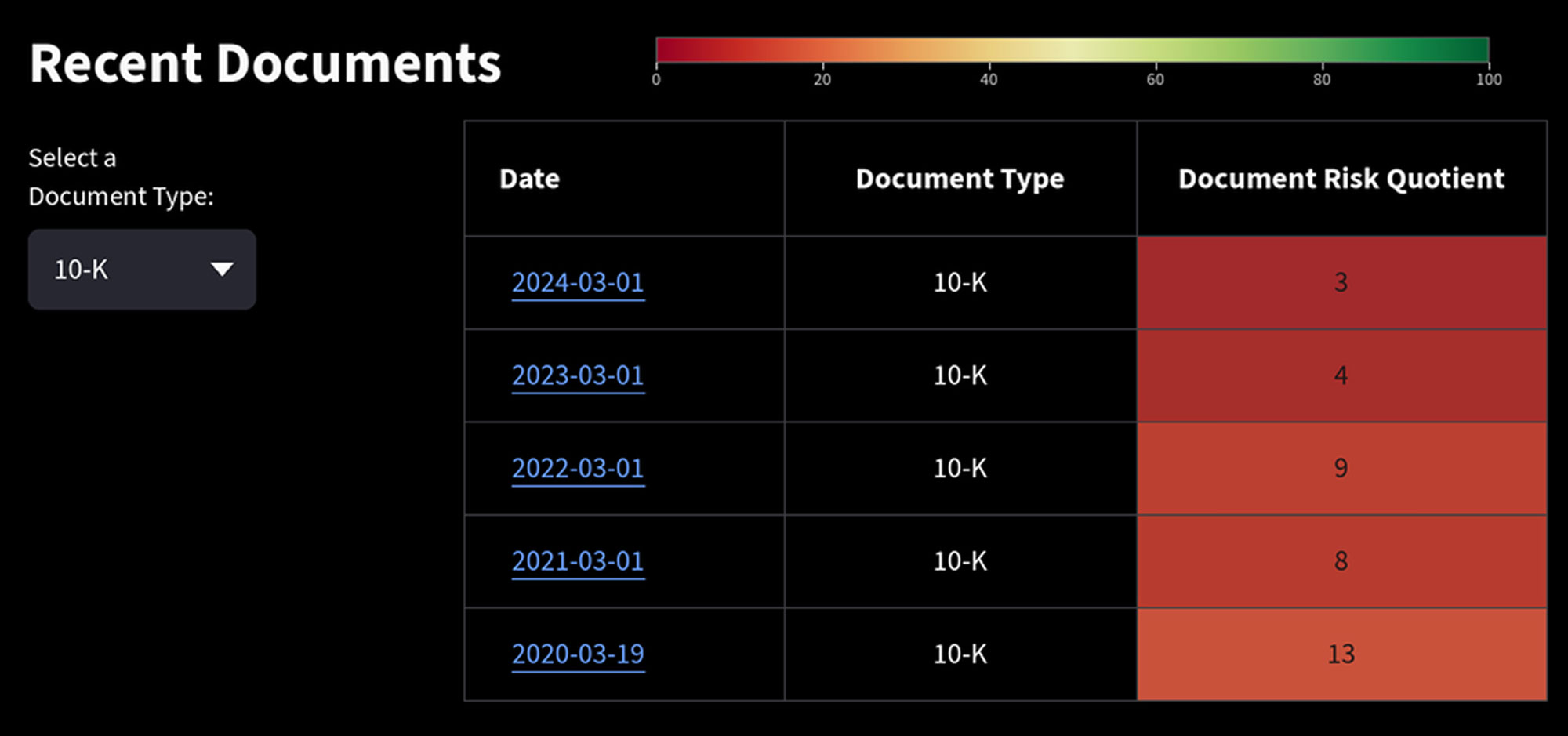This screenshot has width=1568, height=736.
Task: Select the risk quotient cell showing 8
Action: 1341,561
